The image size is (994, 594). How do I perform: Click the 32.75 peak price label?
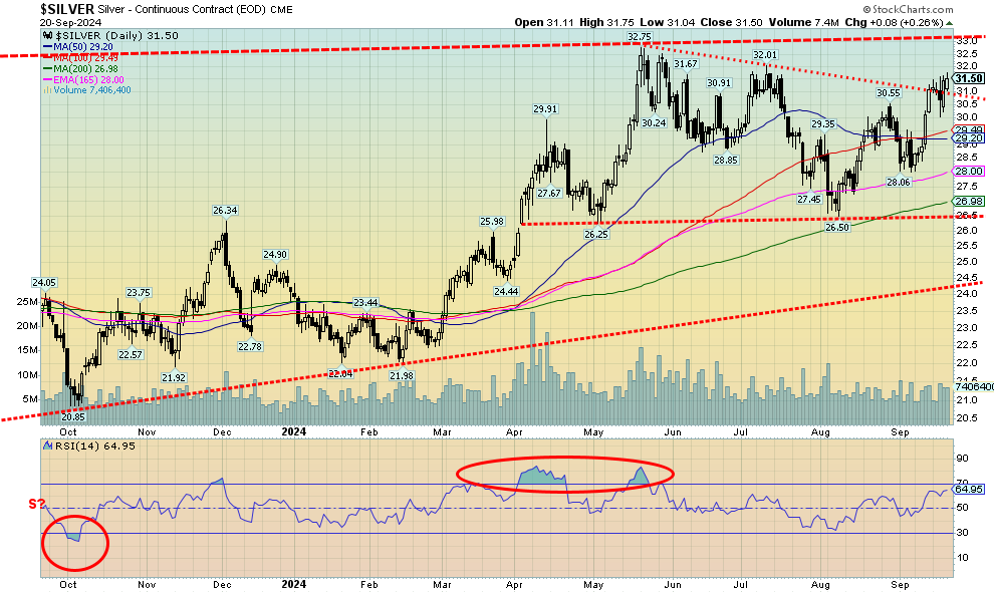639,36
